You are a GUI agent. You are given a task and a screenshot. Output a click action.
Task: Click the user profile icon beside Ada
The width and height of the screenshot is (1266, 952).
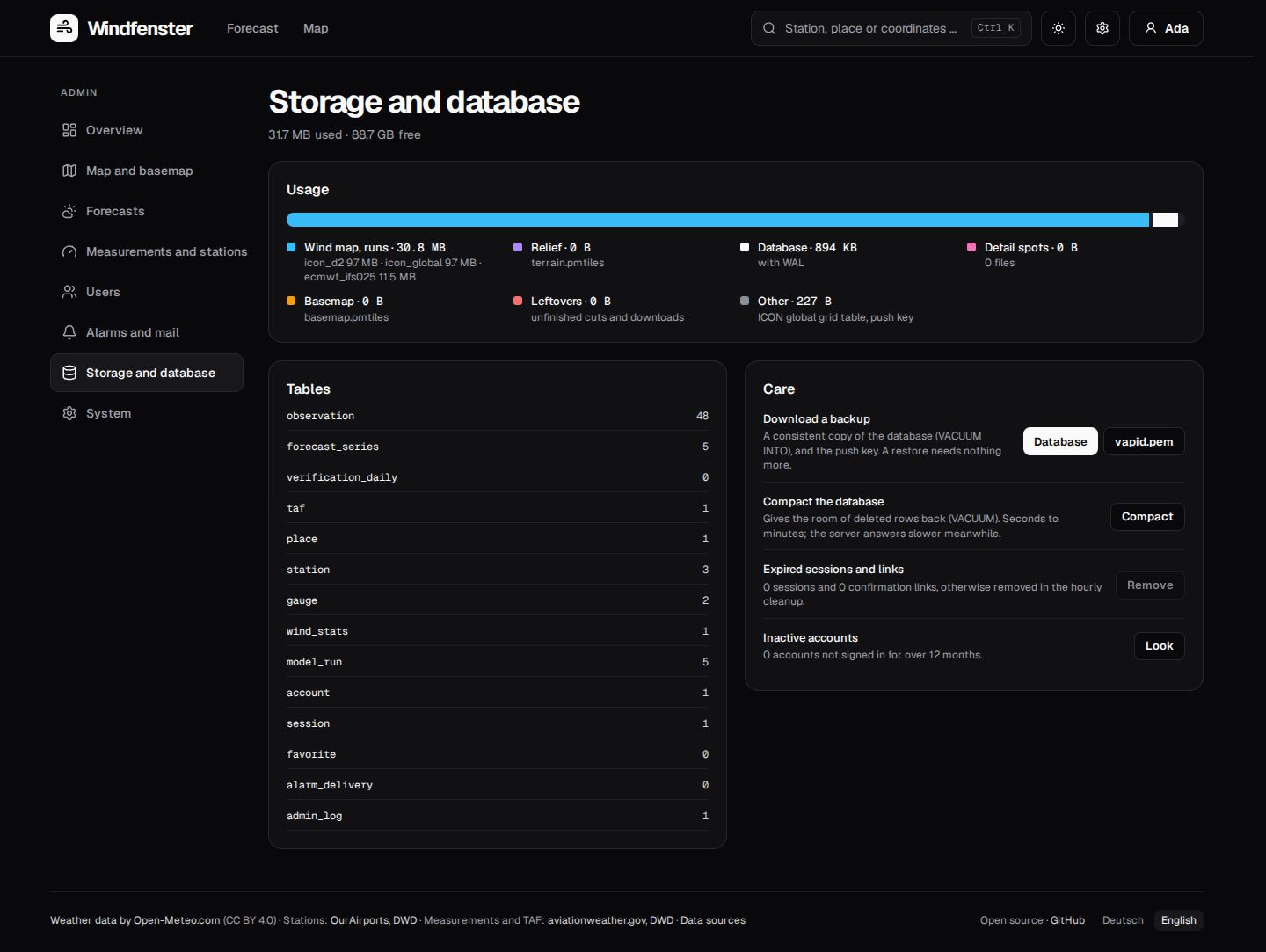[1151, 28]
